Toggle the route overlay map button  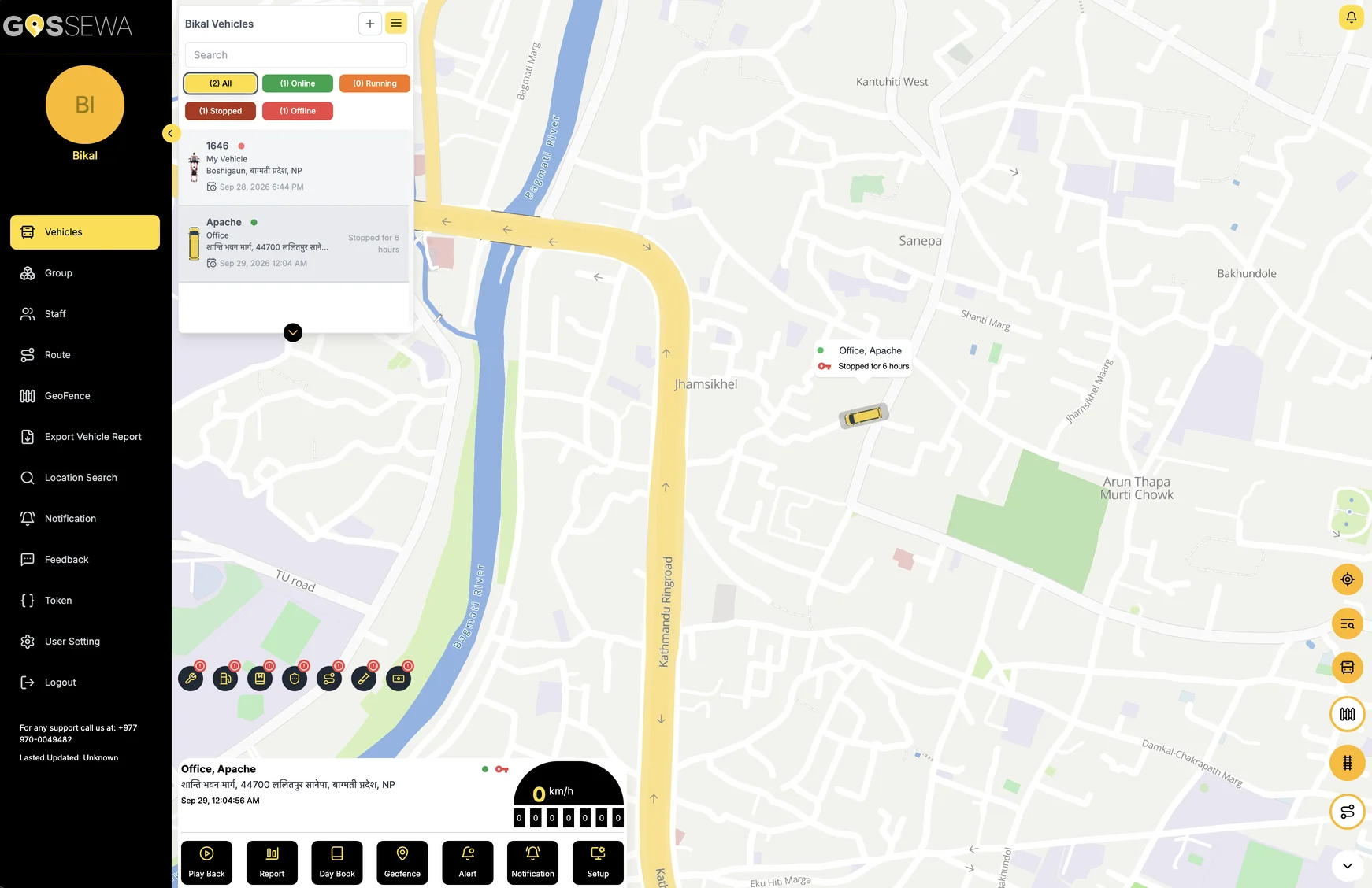(x=1348, y=812)
